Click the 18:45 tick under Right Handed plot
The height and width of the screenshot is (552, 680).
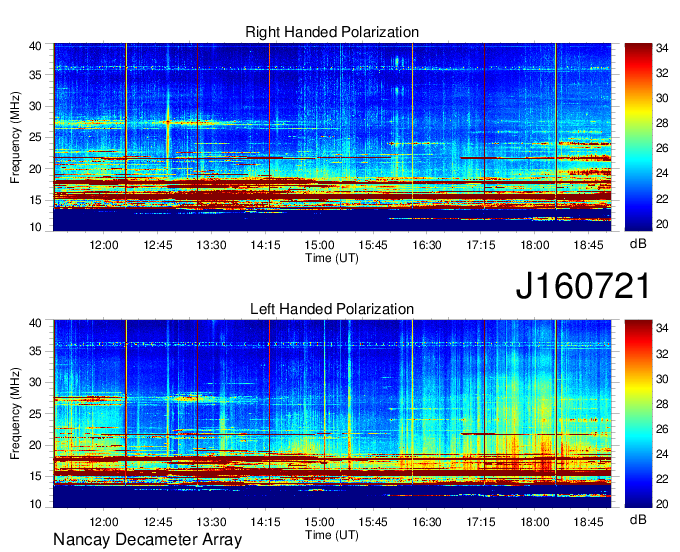(588, 245)
